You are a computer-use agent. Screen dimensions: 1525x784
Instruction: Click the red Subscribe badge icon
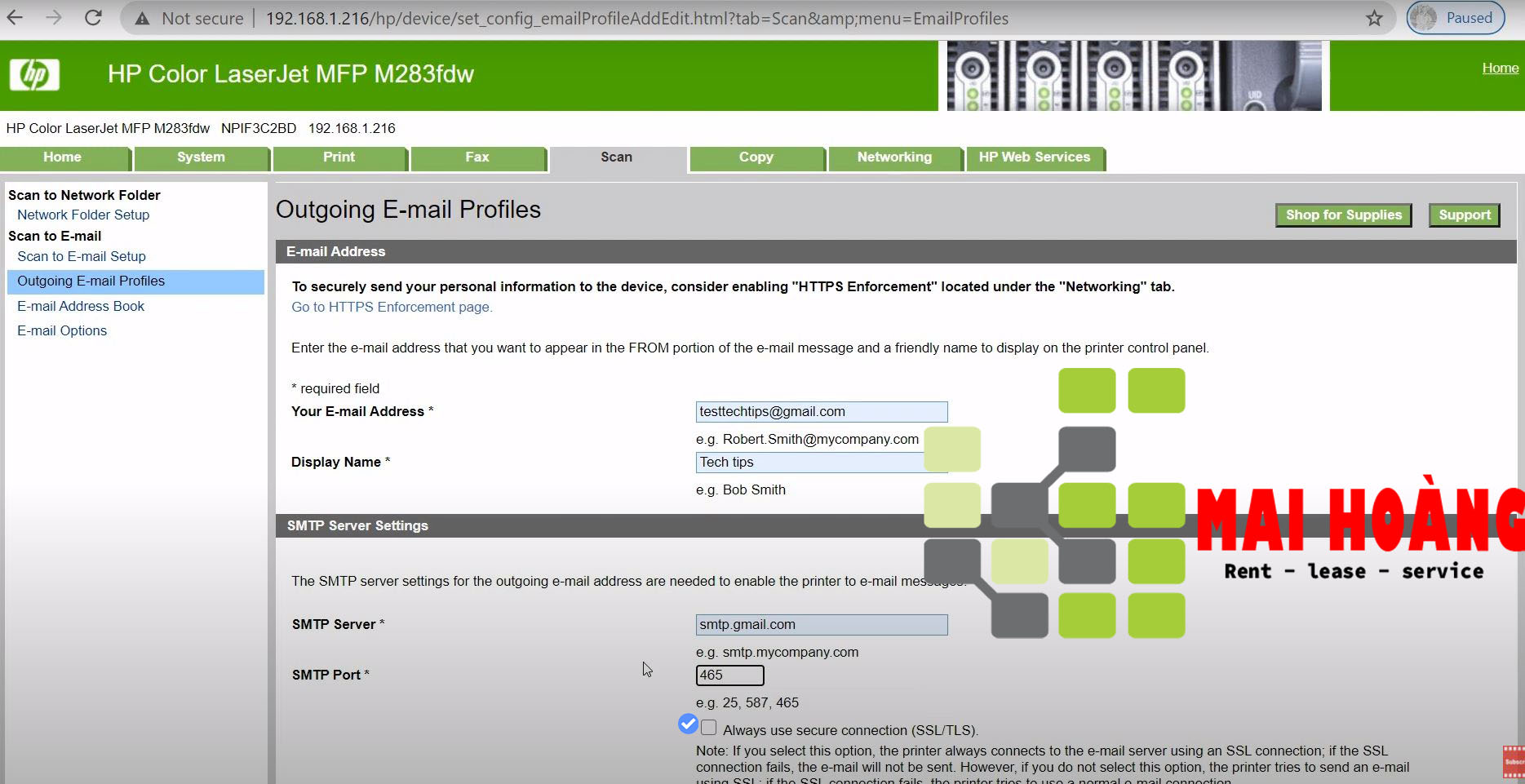pyautogui.click(x=1514, y=761)
